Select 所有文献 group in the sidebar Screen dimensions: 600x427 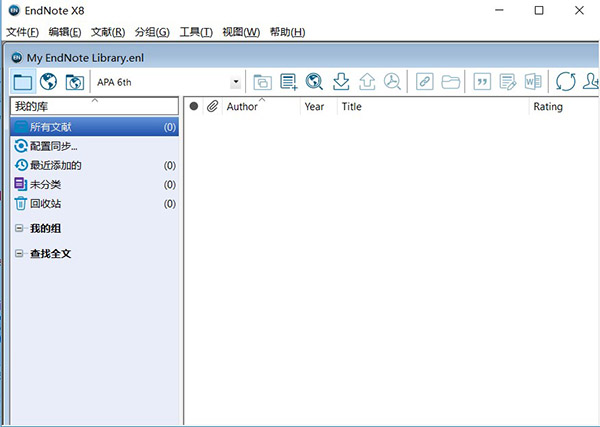[x=95, y=127]
